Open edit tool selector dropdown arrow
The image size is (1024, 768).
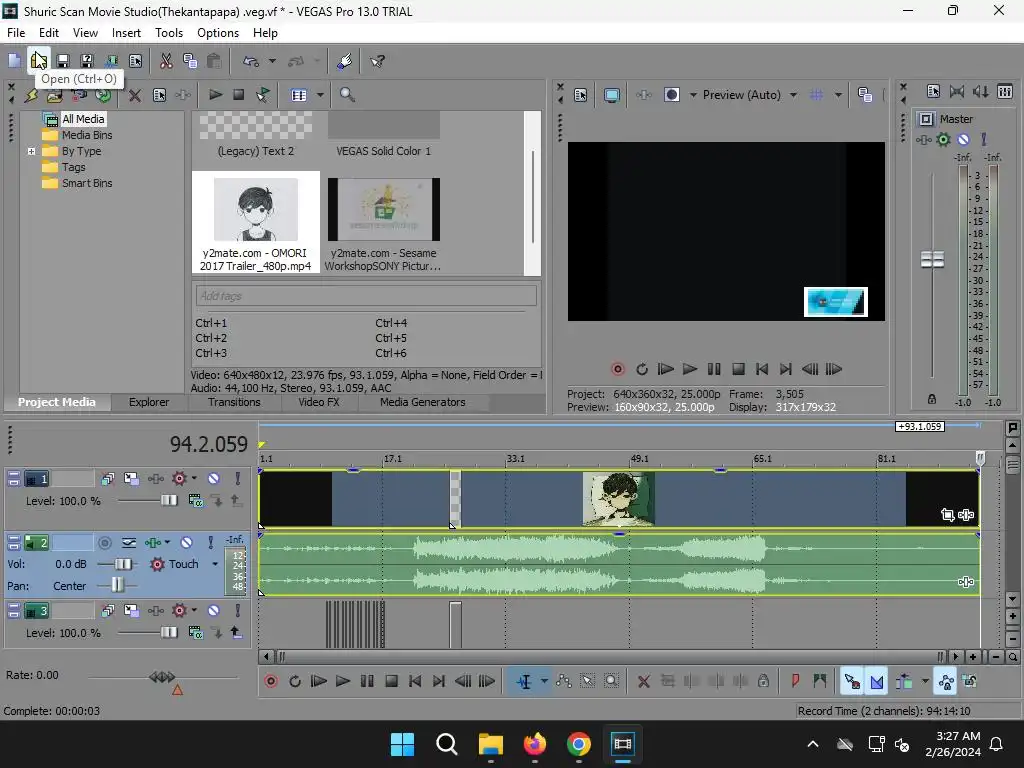pos(544,681)
